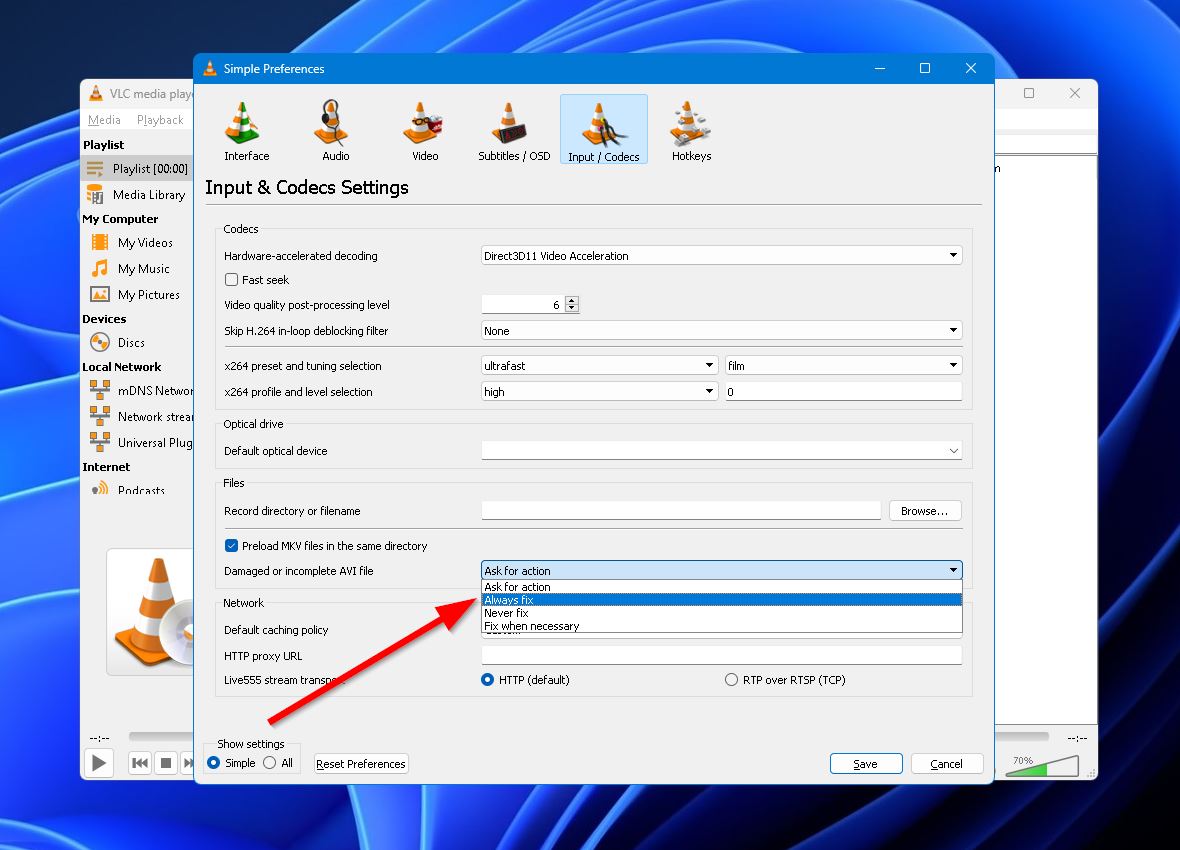Open Subtitles / OSD preferences
Screen dimensions: 1180x850
(x=514, y=131)
